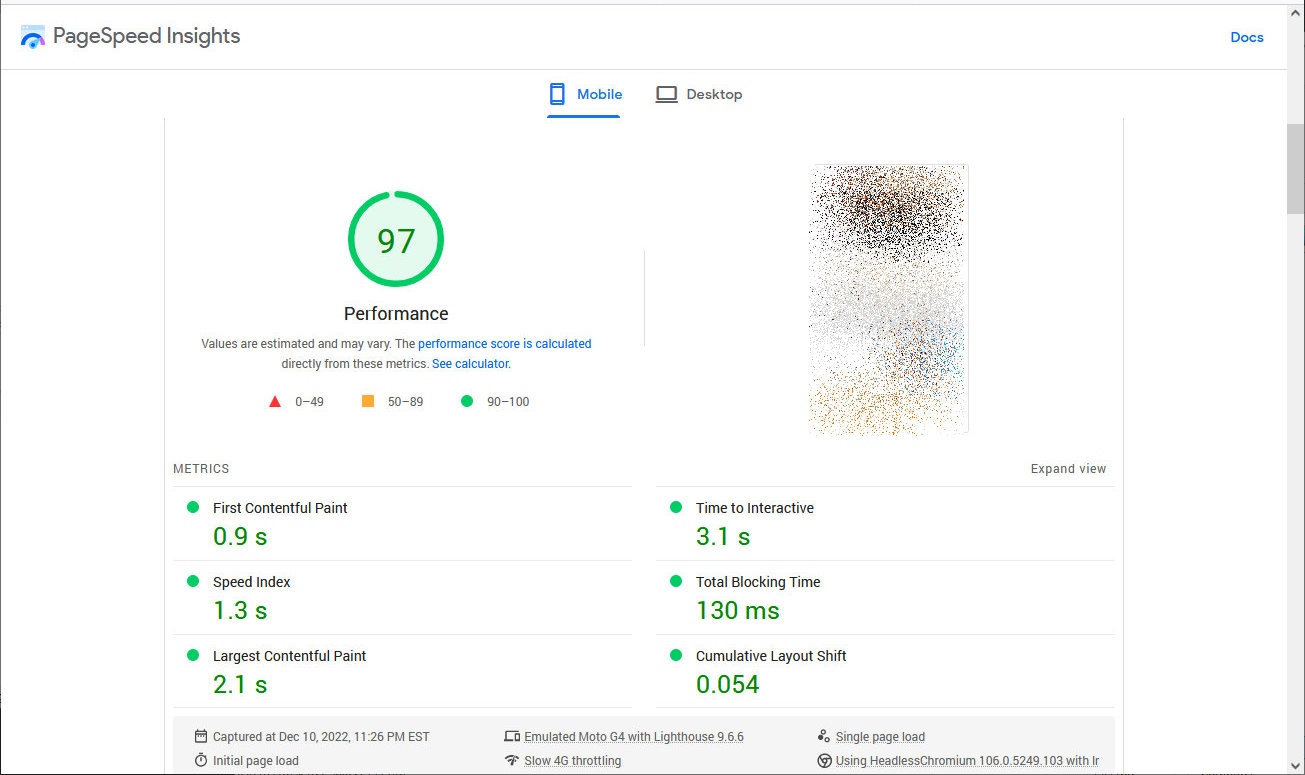Screen dimensions: 1305x775
Task: Click the 50–89 legend range text
Action: (405, 402)
